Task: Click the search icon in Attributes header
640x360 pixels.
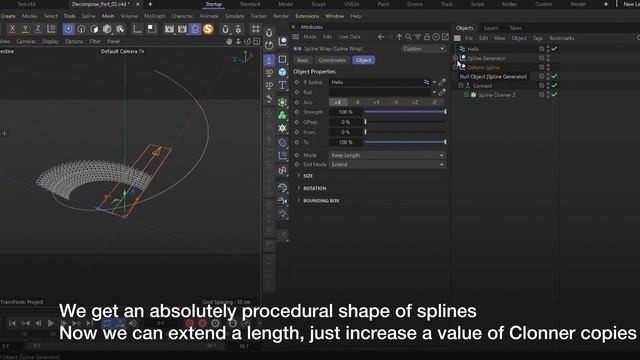Action: [409, 37]
